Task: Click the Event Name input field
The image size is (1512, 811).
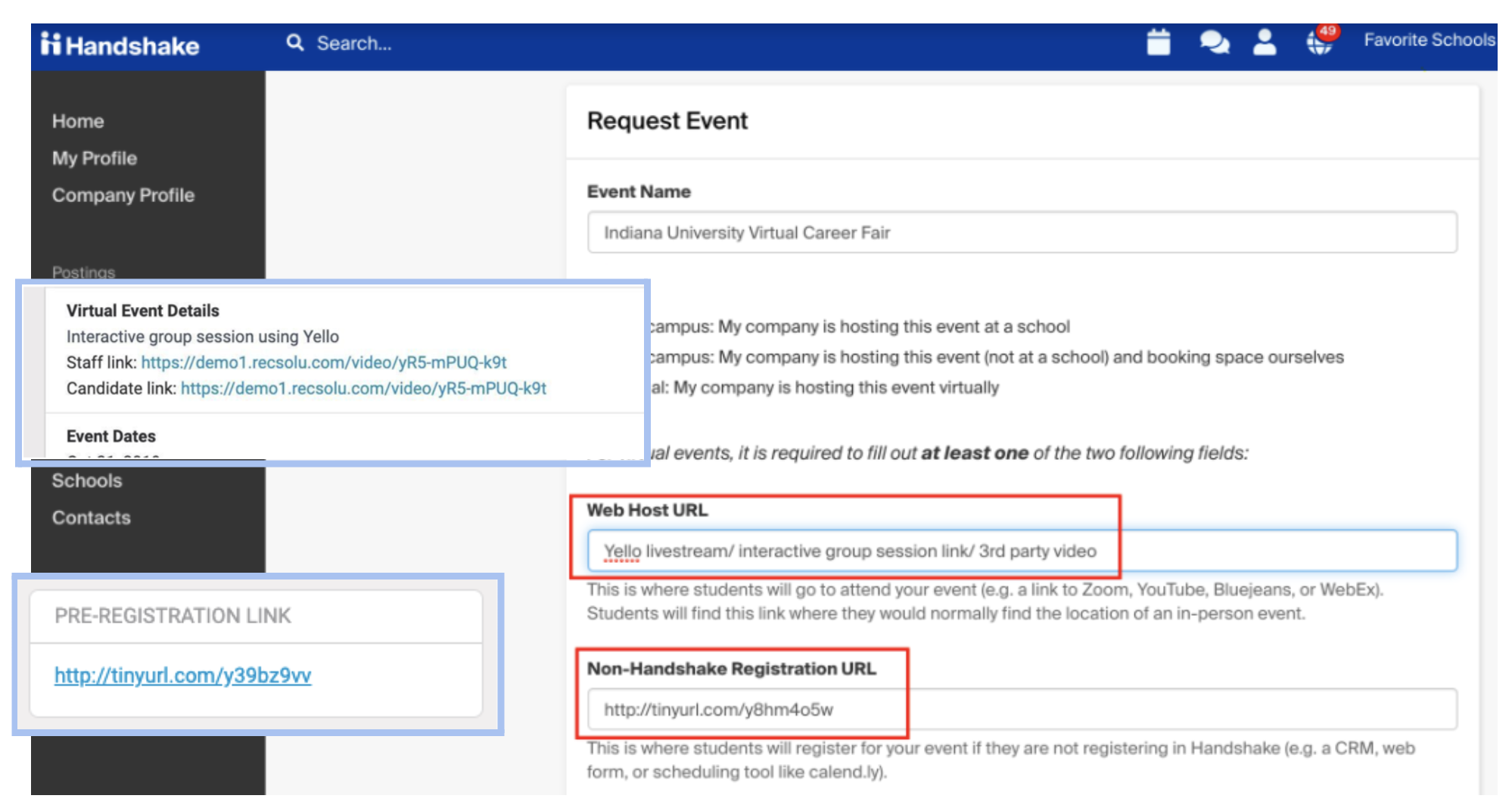Action: (x=1022, y=232)
